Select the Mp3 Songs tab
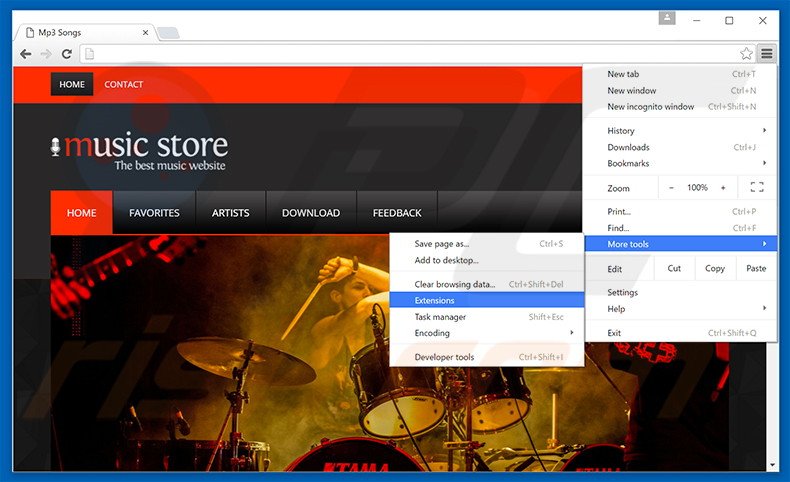The image size is (790, 482). 86,33
